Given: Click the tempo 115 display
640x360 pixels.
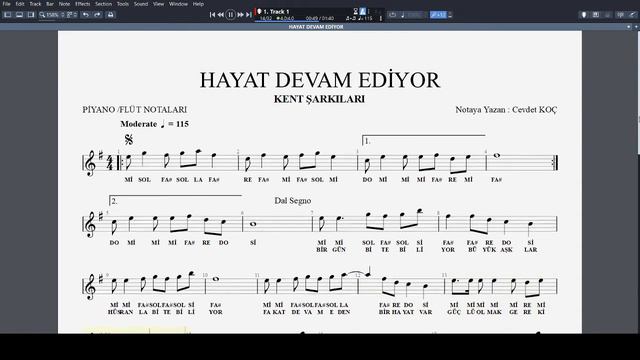Looking at the screenshot, I should pos(366,18).
